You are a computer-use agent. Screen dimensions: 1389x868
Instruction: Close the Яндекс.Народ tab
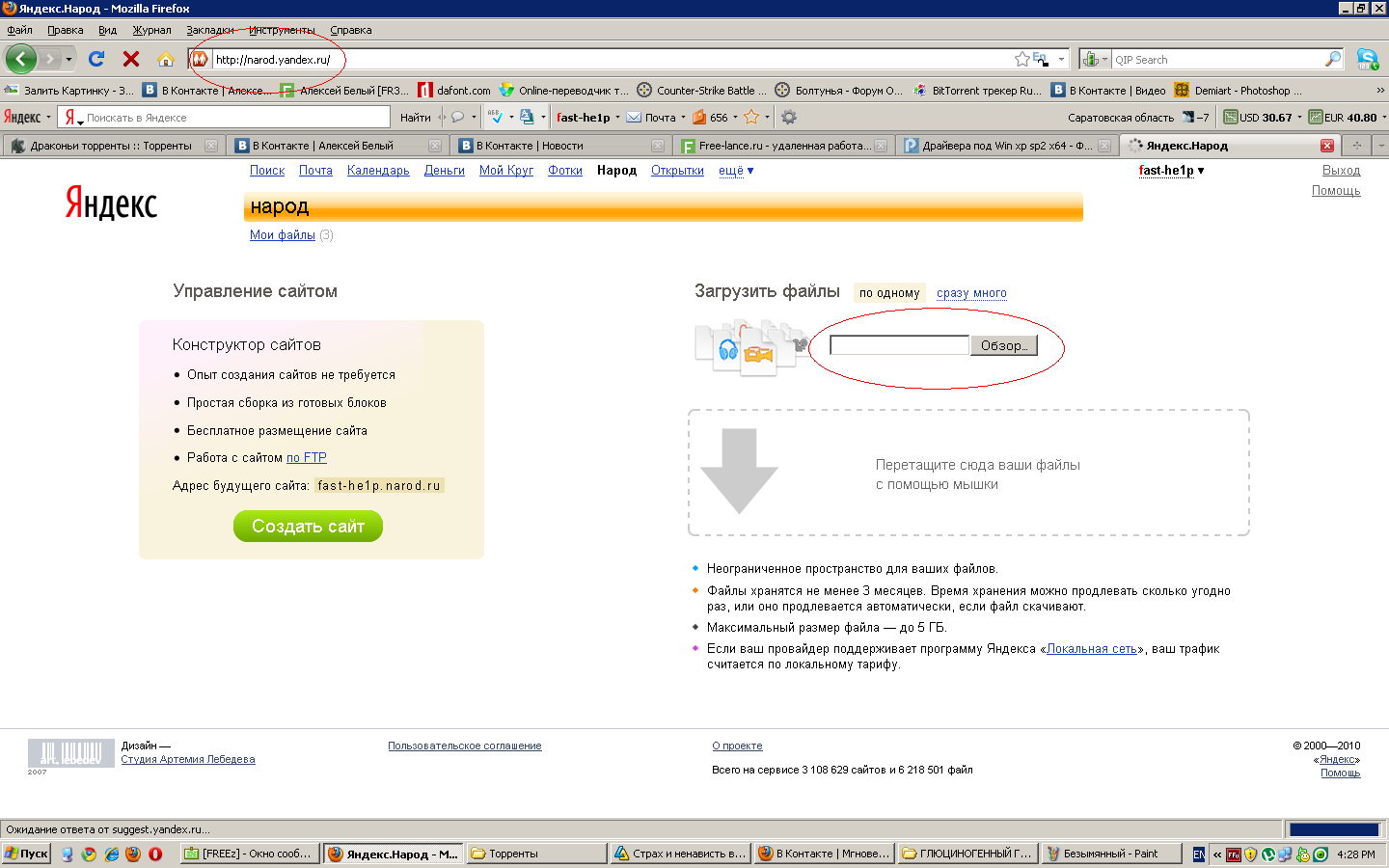click(x=1327, y=146)
